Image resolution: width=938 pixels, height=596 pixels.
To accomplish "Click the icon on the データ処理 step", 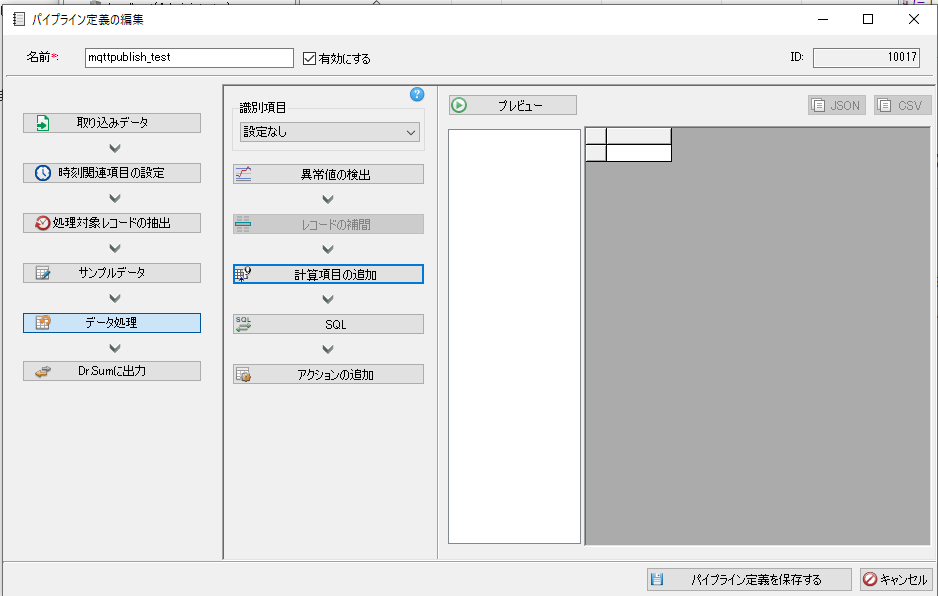I will pyautogui.click(x=42, y=323).
